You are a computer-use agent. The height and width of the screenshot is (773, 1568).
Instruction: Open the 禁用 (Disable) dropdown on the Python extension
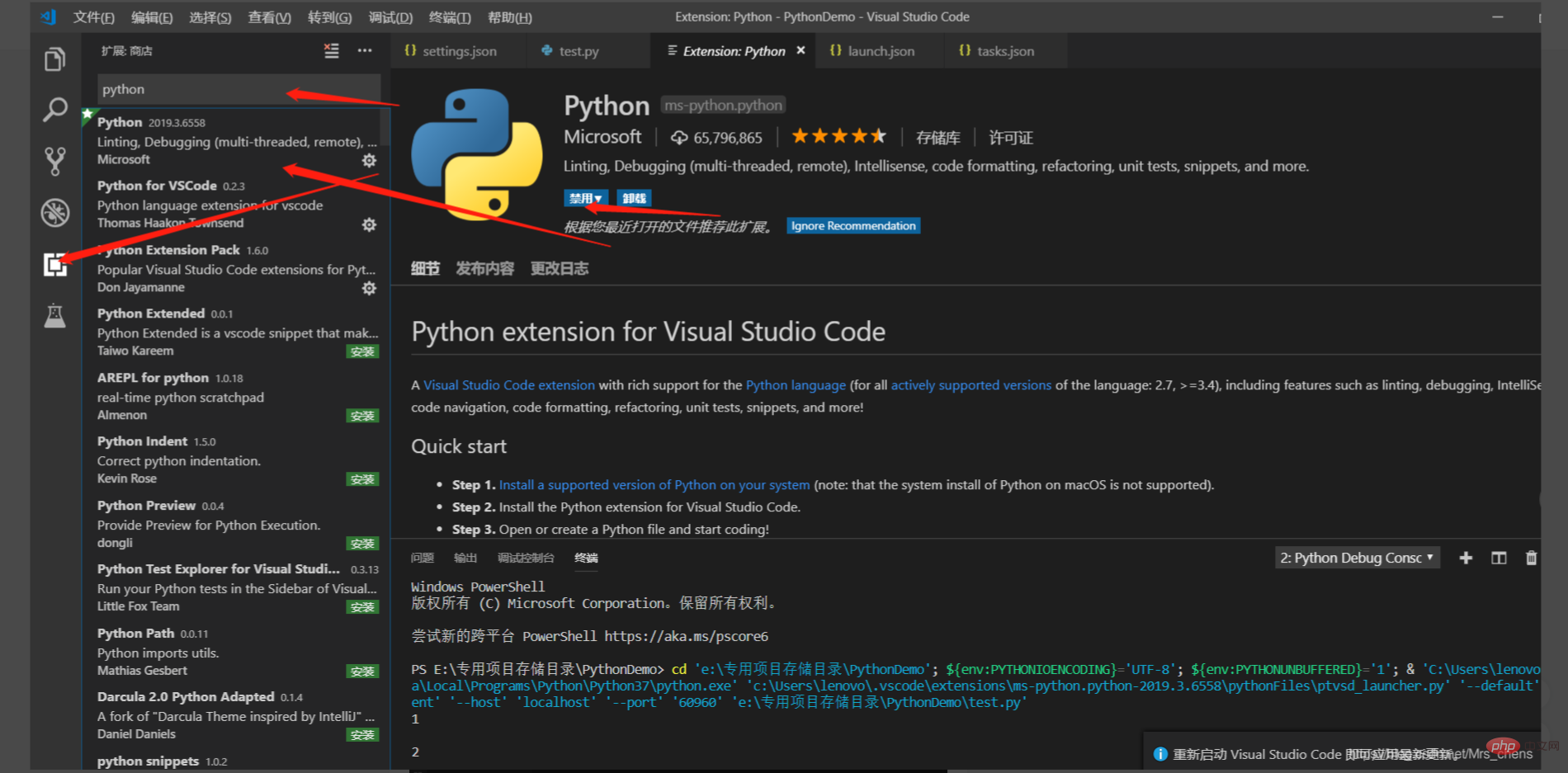pos(586,198)
